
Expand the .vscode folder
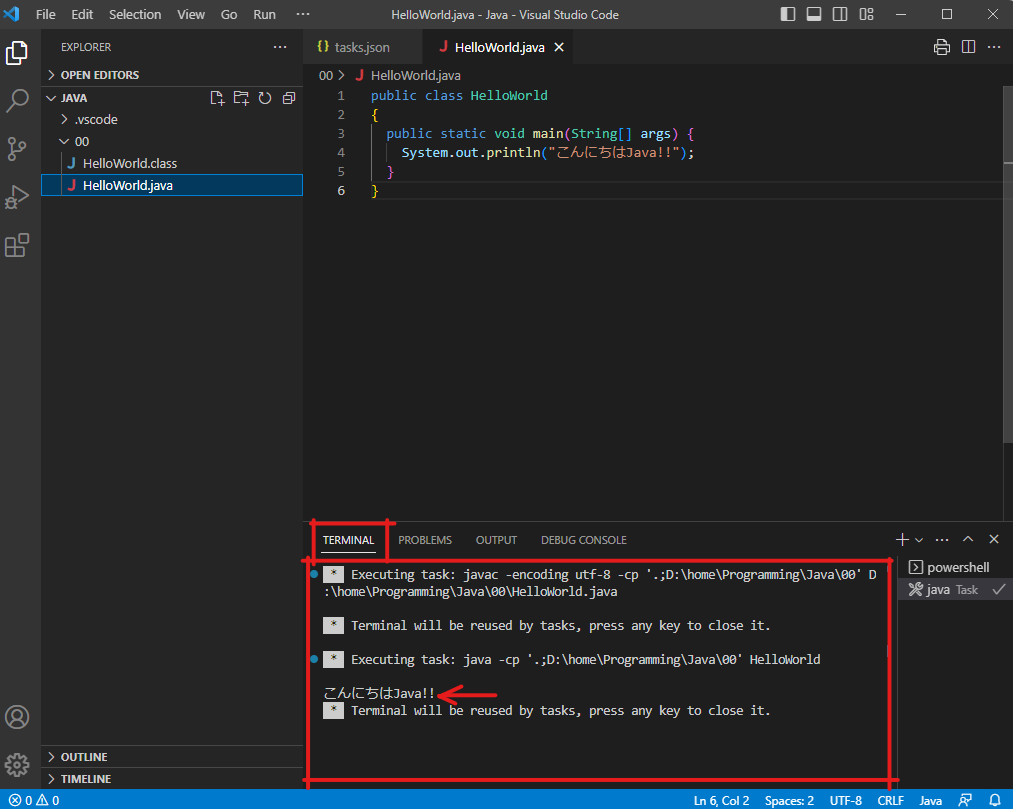pos(95,120)
